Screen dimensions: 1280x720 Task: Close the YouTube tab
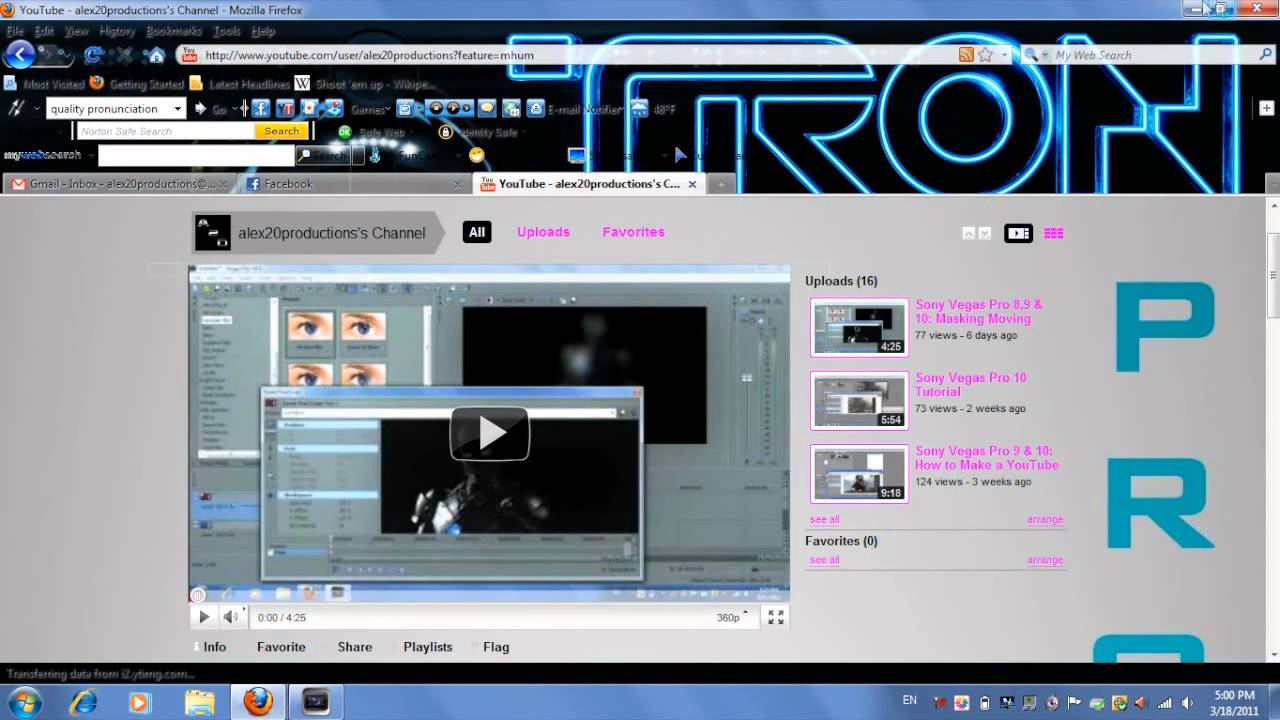[692, 184]
